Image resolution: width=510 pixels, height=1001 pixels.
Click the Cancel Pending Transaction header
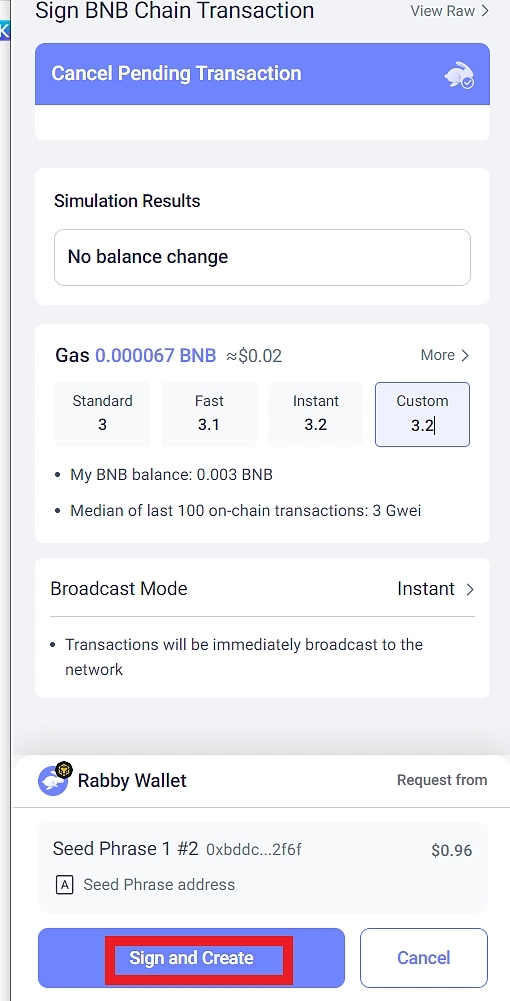tap(262, 73)
